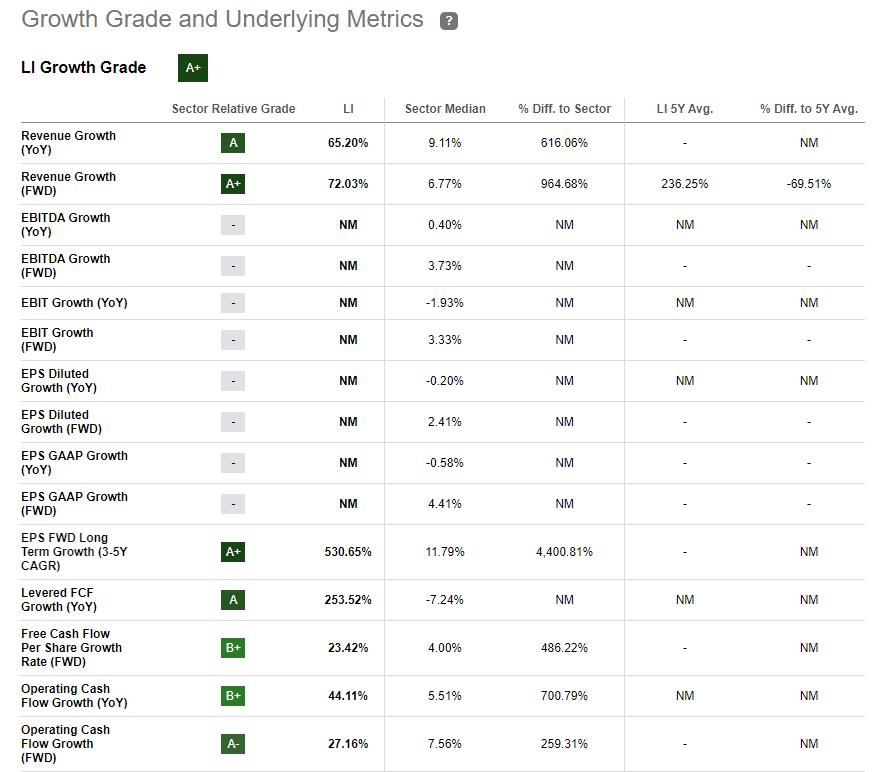The width and height of the screenshot is (874, 772).
Task: Click the A grade badge for Revenue Growth (YoY)
Action: click(x=233, y=143)
